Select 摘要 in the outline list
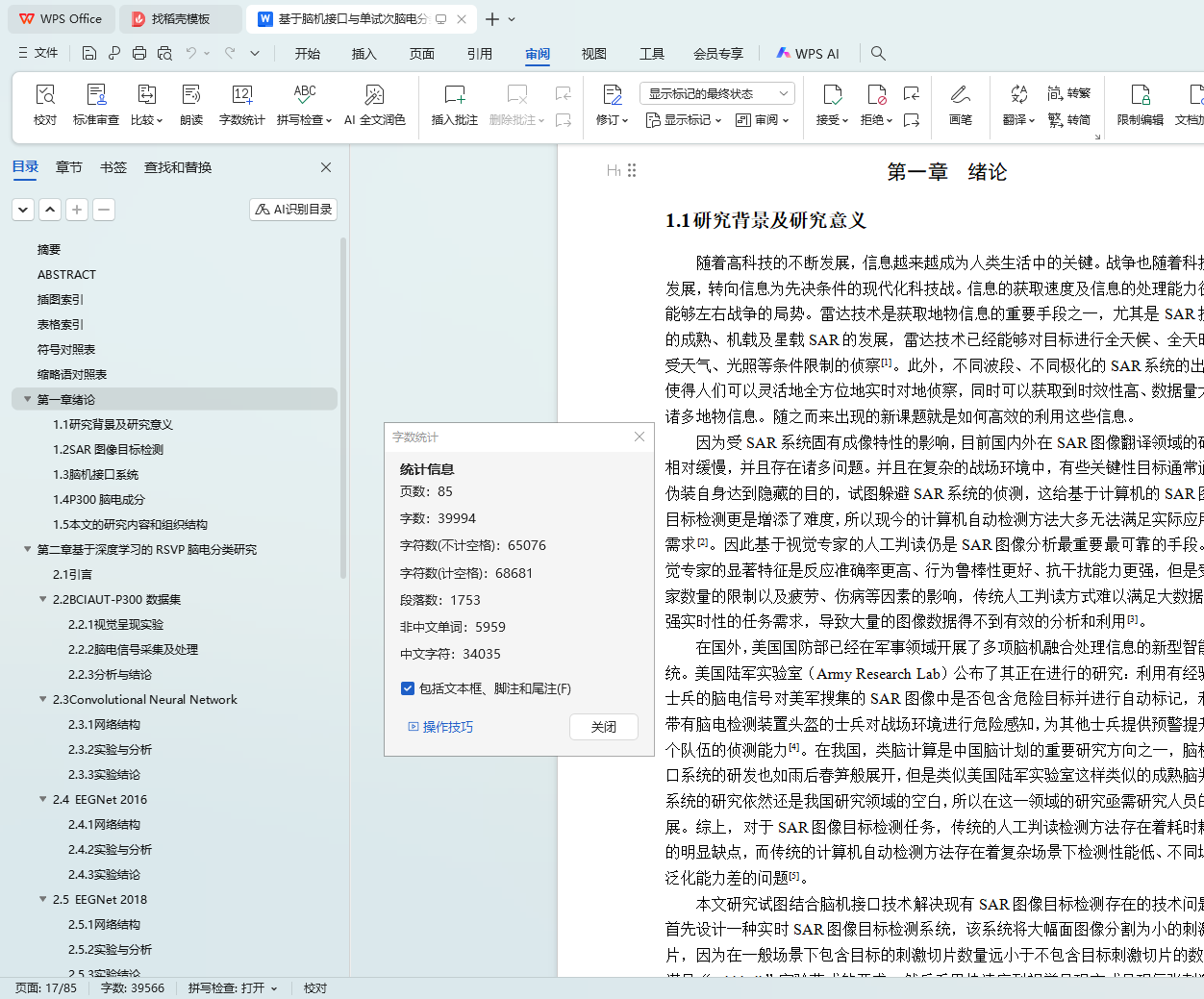1204x999 pixels. point(49,249)
